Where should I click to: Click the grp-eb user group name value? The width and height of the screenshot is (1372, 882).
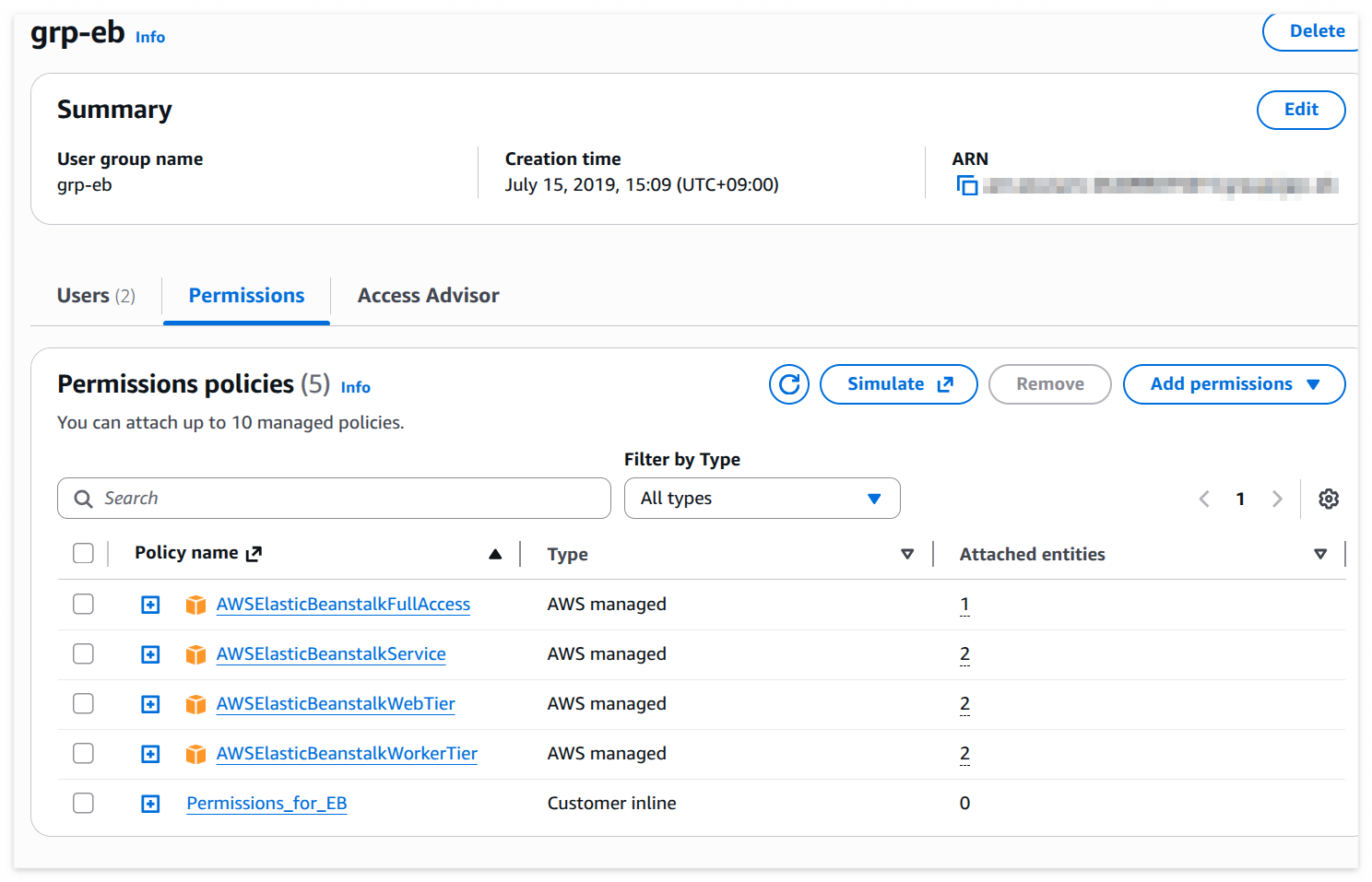[x=85, y=185]
